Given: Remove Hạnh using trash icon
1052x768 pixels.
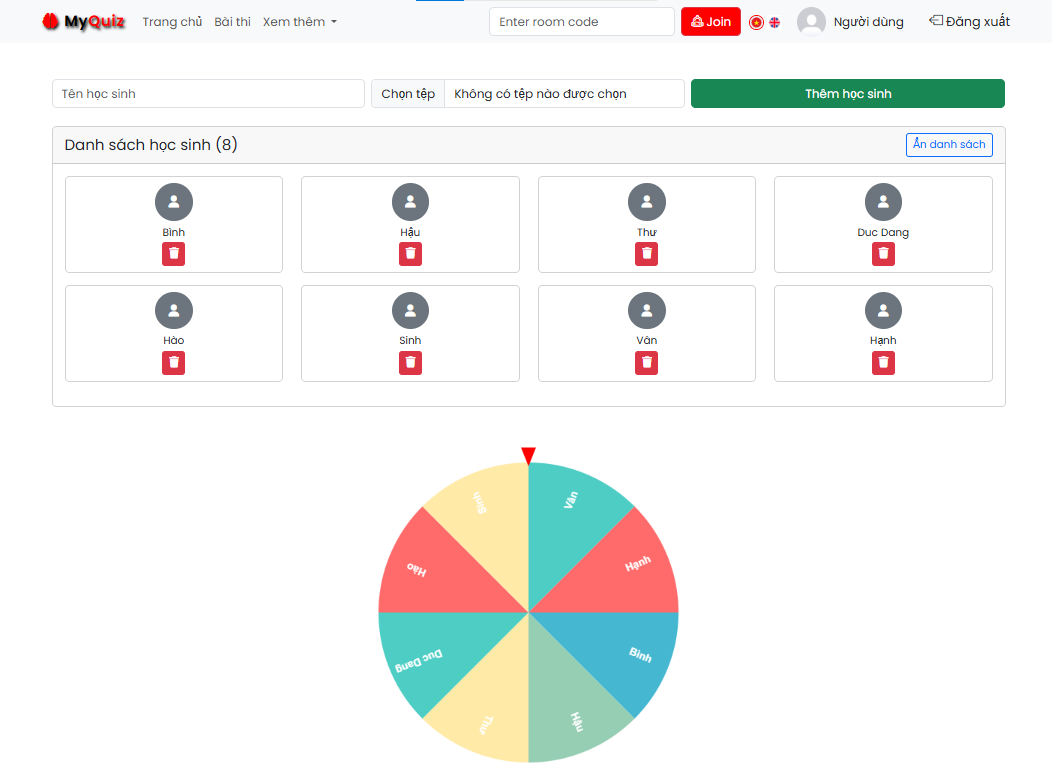Looking at the screenshot, I should (x=883, y=362).
